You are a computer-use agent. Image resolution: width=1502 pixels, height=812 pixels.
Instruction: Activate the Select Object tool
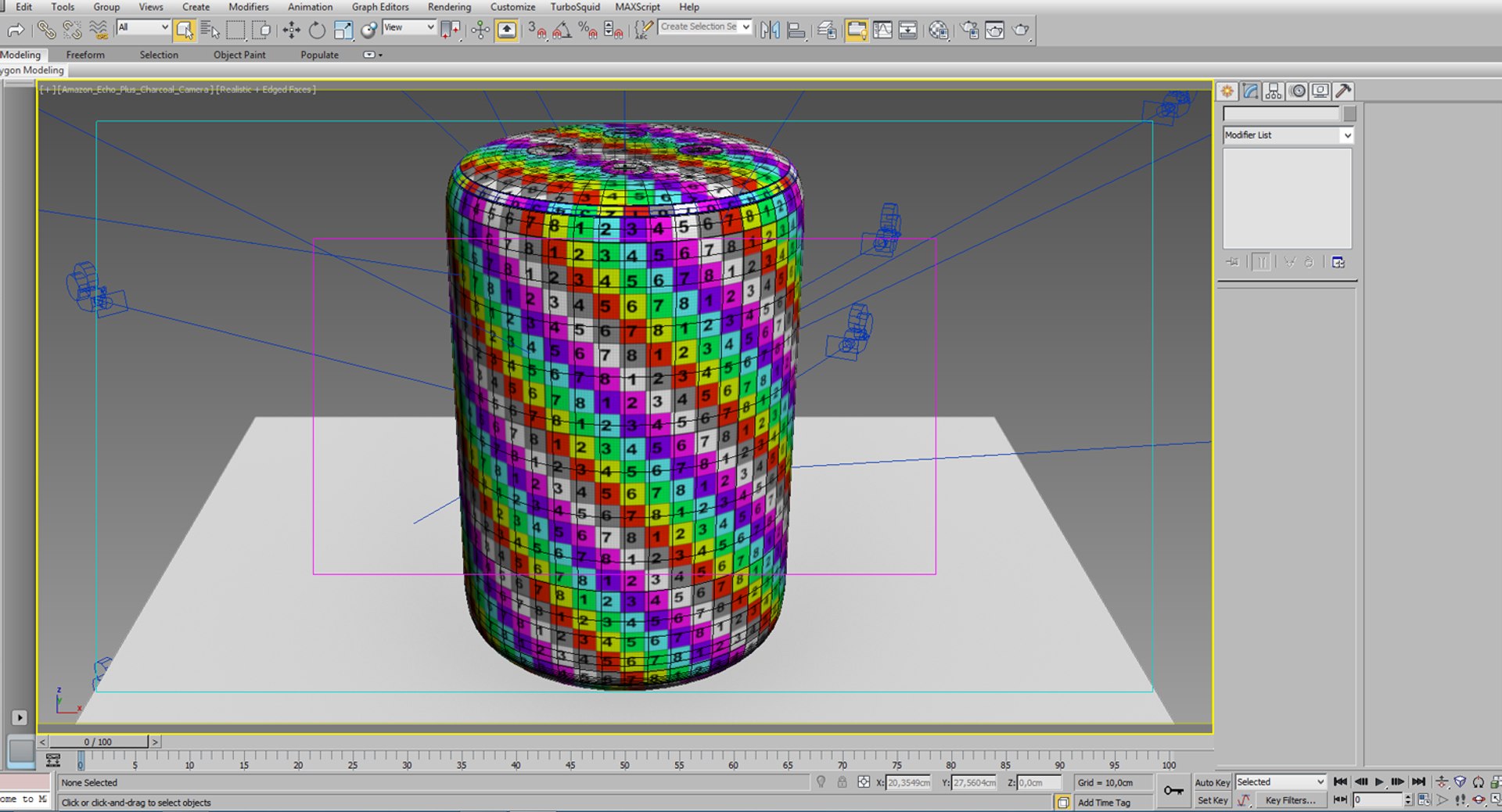click(185, 30)
